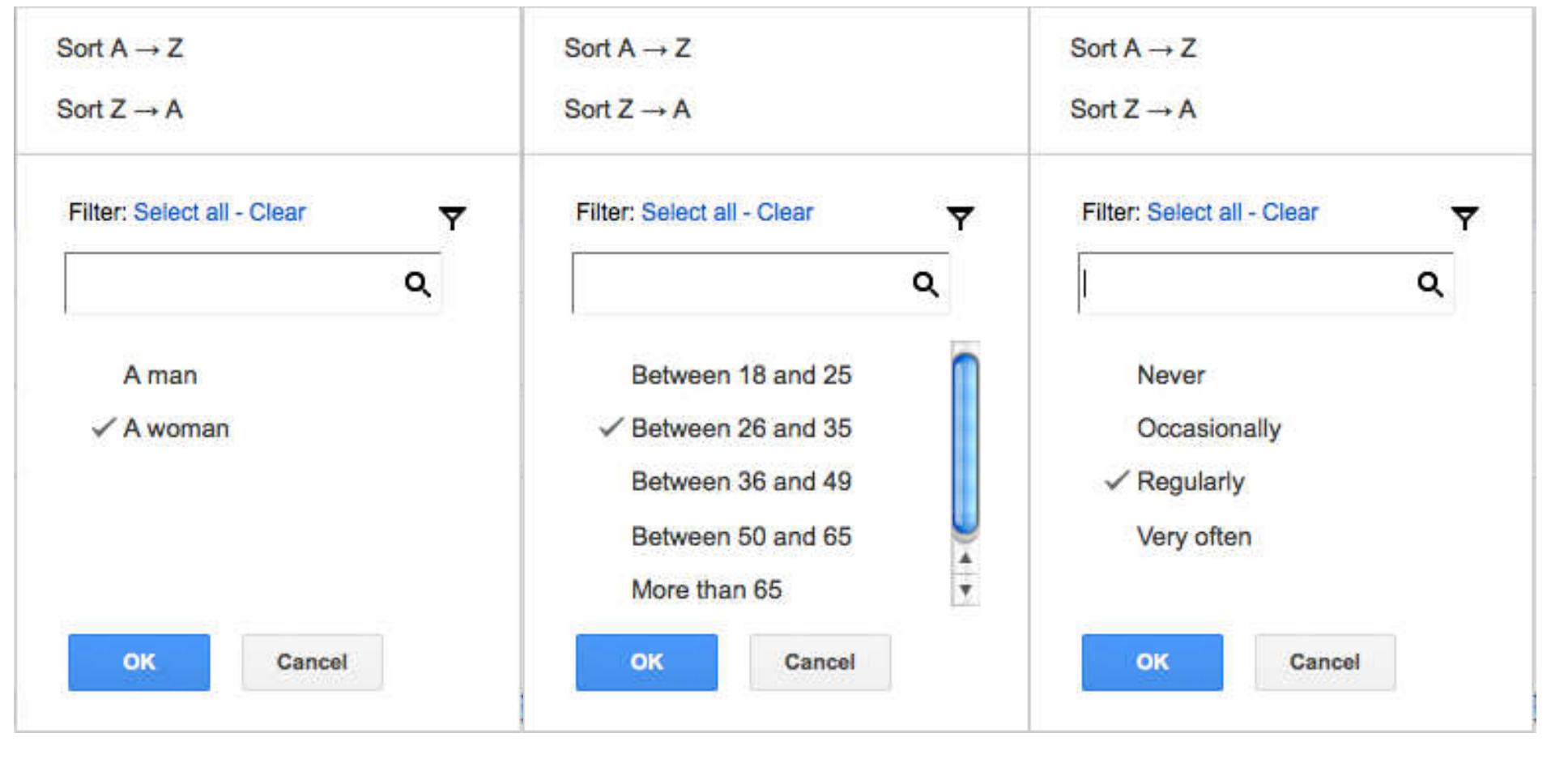Uncheck the "A woman" filter option
The width and height of the screenshot is (1568, 763).
click(x=175, y=428)
